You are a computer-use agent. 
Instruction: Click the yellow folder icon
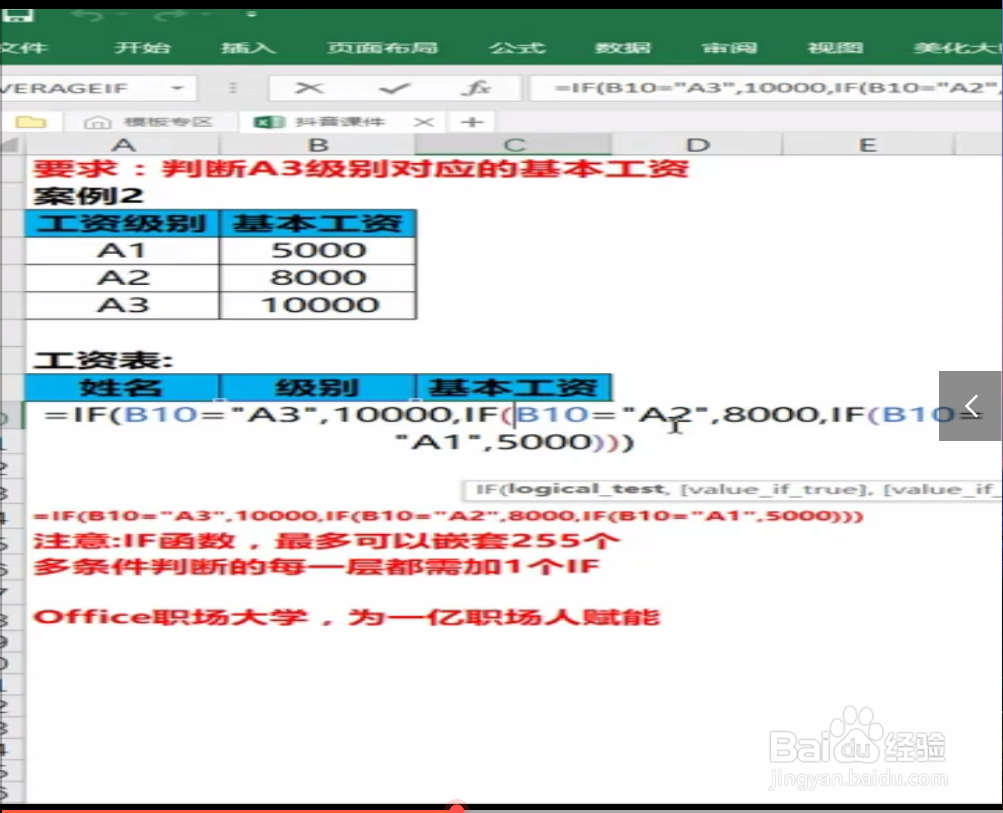(x=31, y=122)
